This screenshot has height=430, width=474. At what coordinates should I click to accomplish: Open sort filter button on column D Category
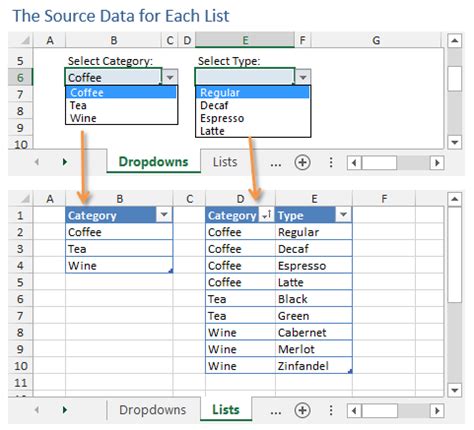click(266, 215)
